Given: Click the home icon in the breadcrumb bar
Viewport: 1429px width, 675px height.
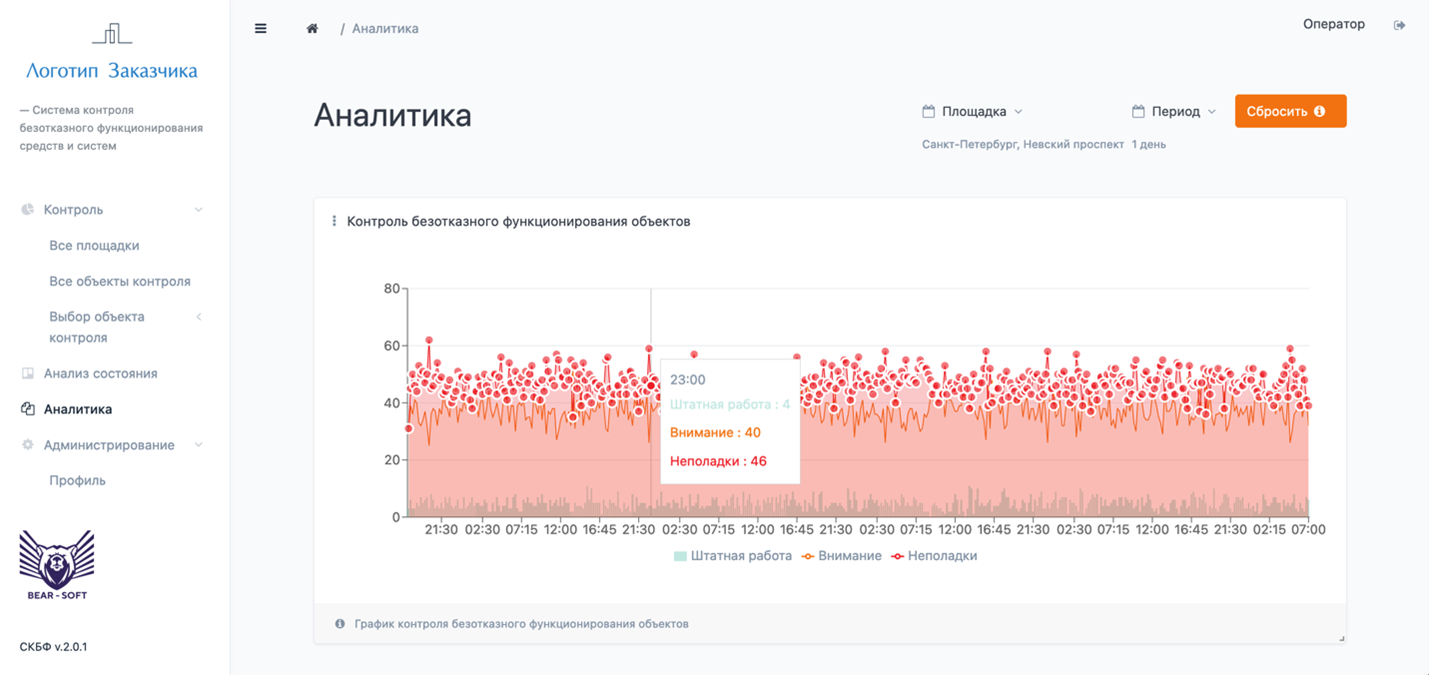Looking at the screenshot, I should coord(312,28).
